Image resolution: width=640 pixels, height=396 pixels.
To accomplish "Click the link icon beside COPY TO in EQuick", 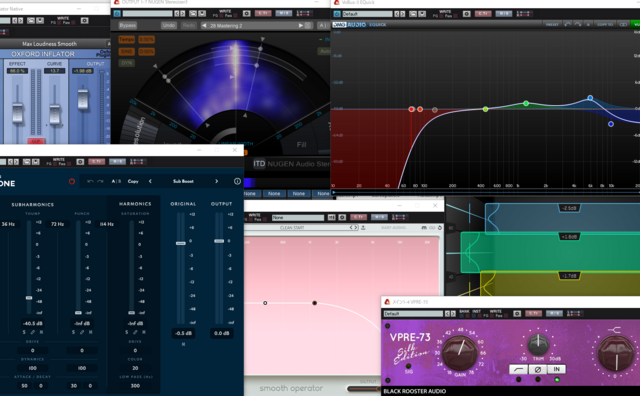I will click(x=623, y=24).
